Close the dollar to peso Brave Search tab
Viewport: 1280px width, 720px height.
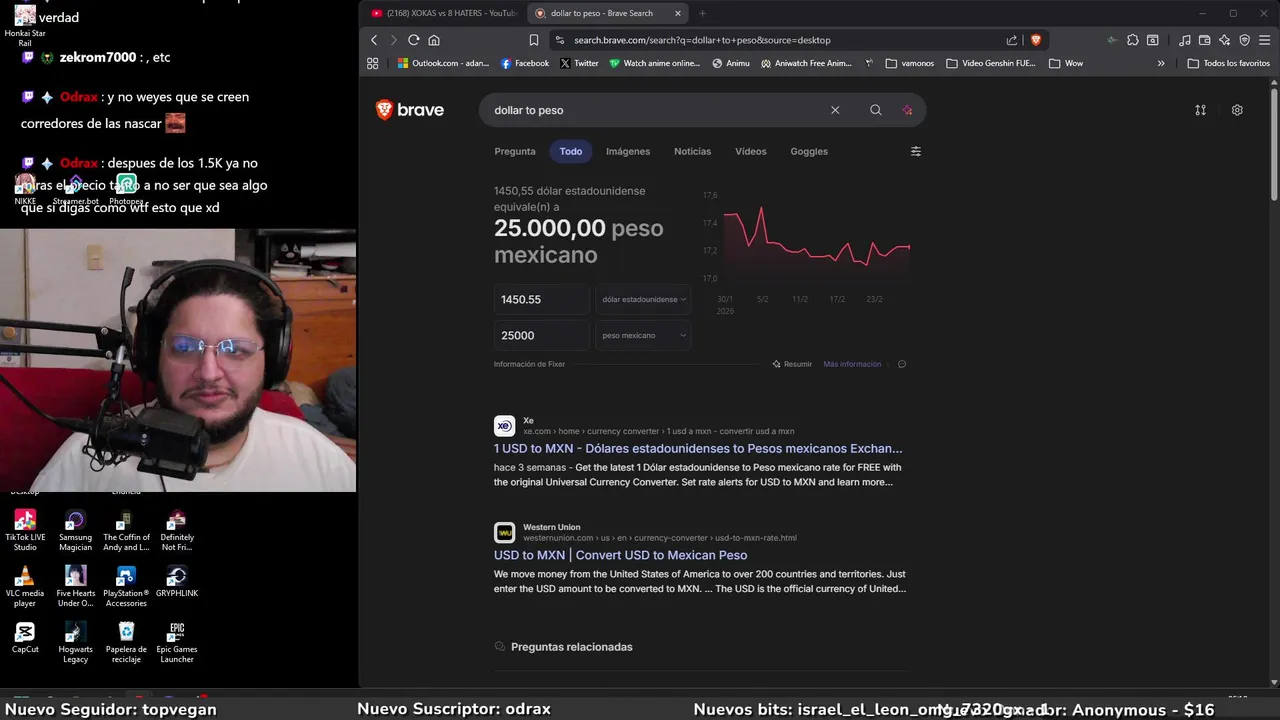678,13
